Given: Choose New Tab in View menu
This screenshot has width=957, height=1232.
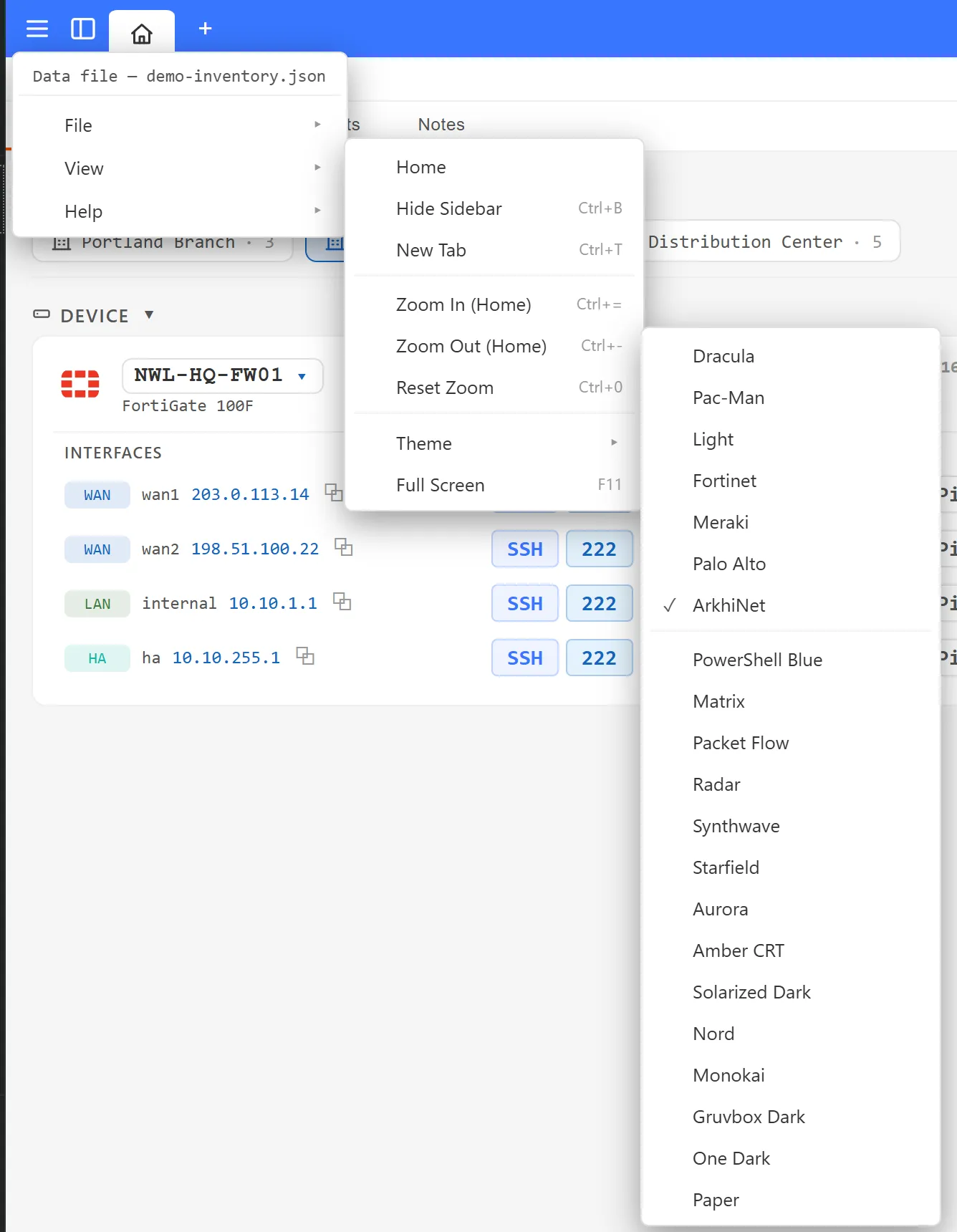Looking at the screenshot, I should coord(494,250).
